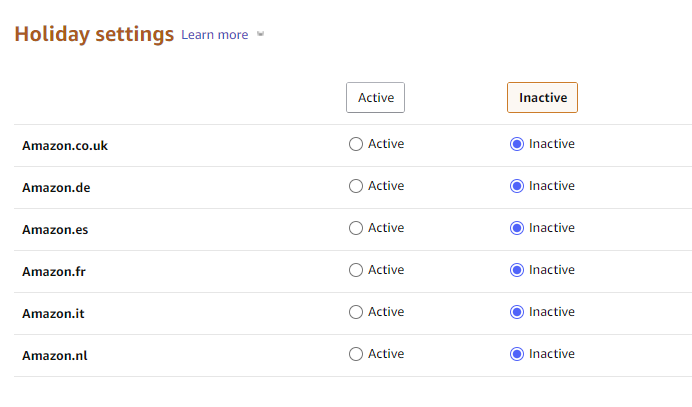Choose the Amazon.nl Inactive radio
Image resolution: width=692 pixels, height=407 pixels.
[517, 354]
